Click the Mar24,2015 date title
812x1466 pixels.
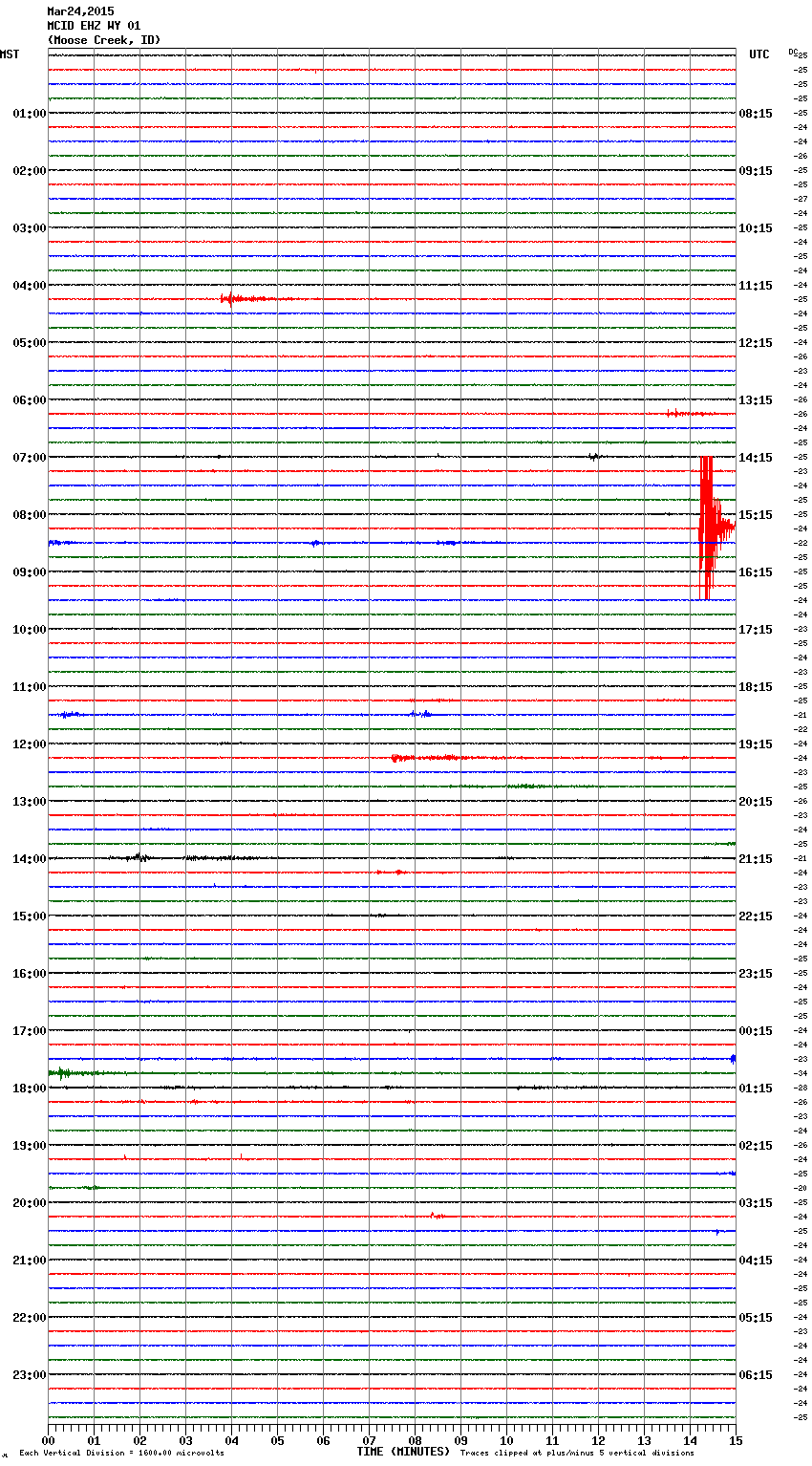pyautogui.click(x=80, y=11)
